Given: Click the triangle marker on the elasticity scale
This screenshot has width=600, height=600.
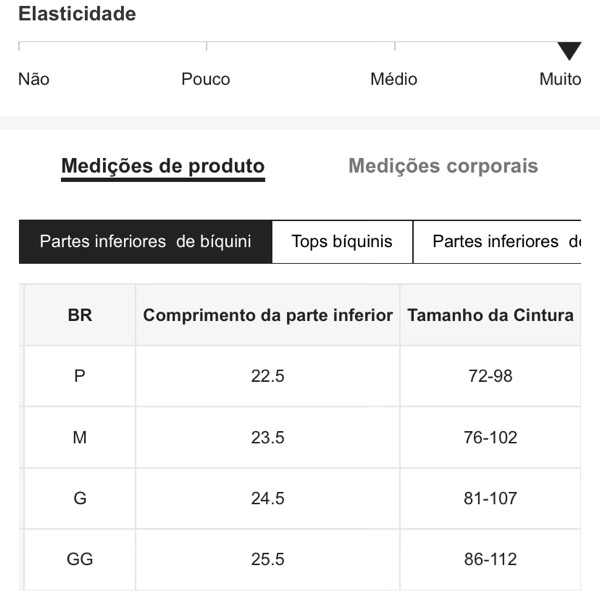Looking at the screenshot, I should tap(569, 51).
